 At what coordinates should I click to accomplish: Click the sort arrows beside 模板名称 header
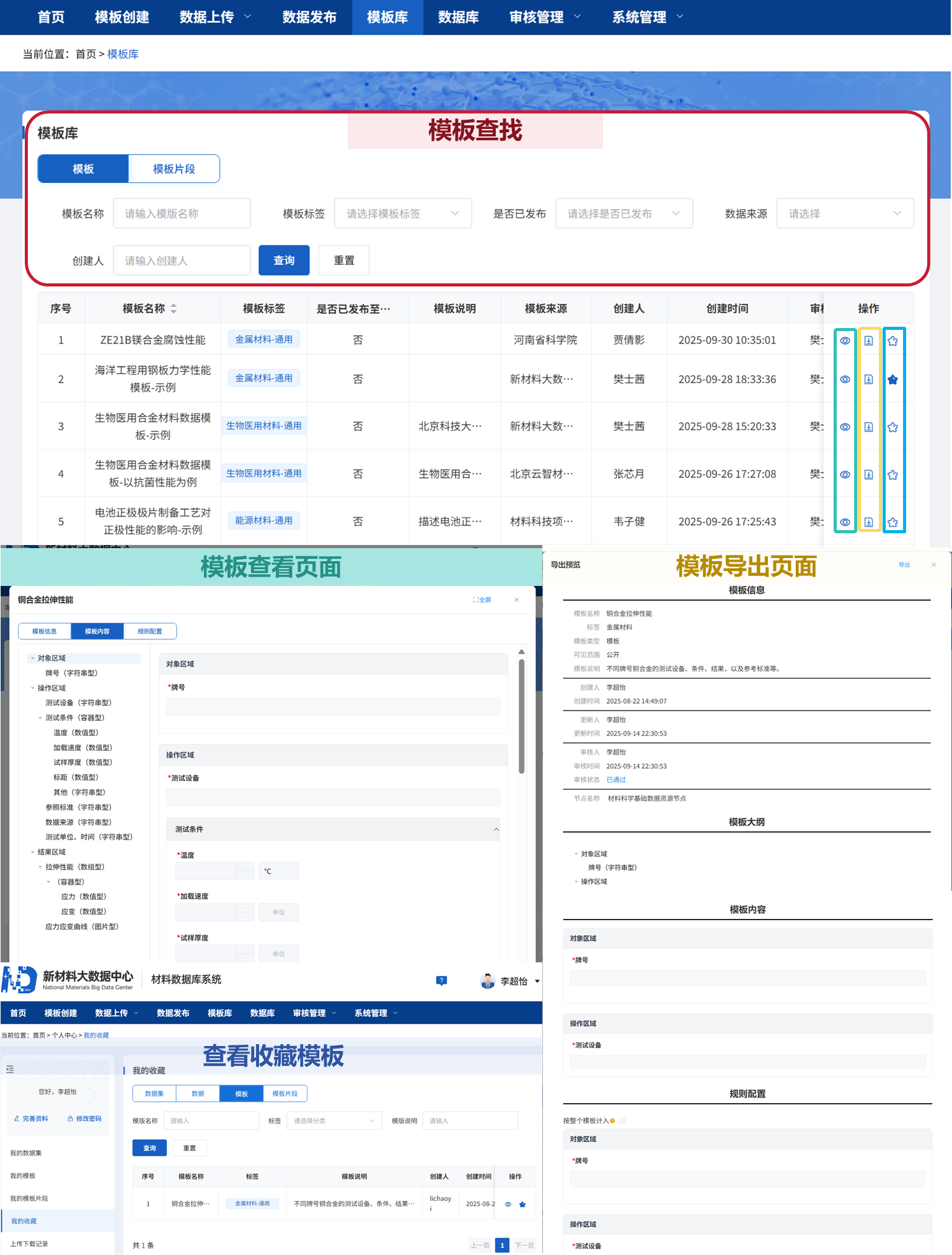[x=174, y=308]
